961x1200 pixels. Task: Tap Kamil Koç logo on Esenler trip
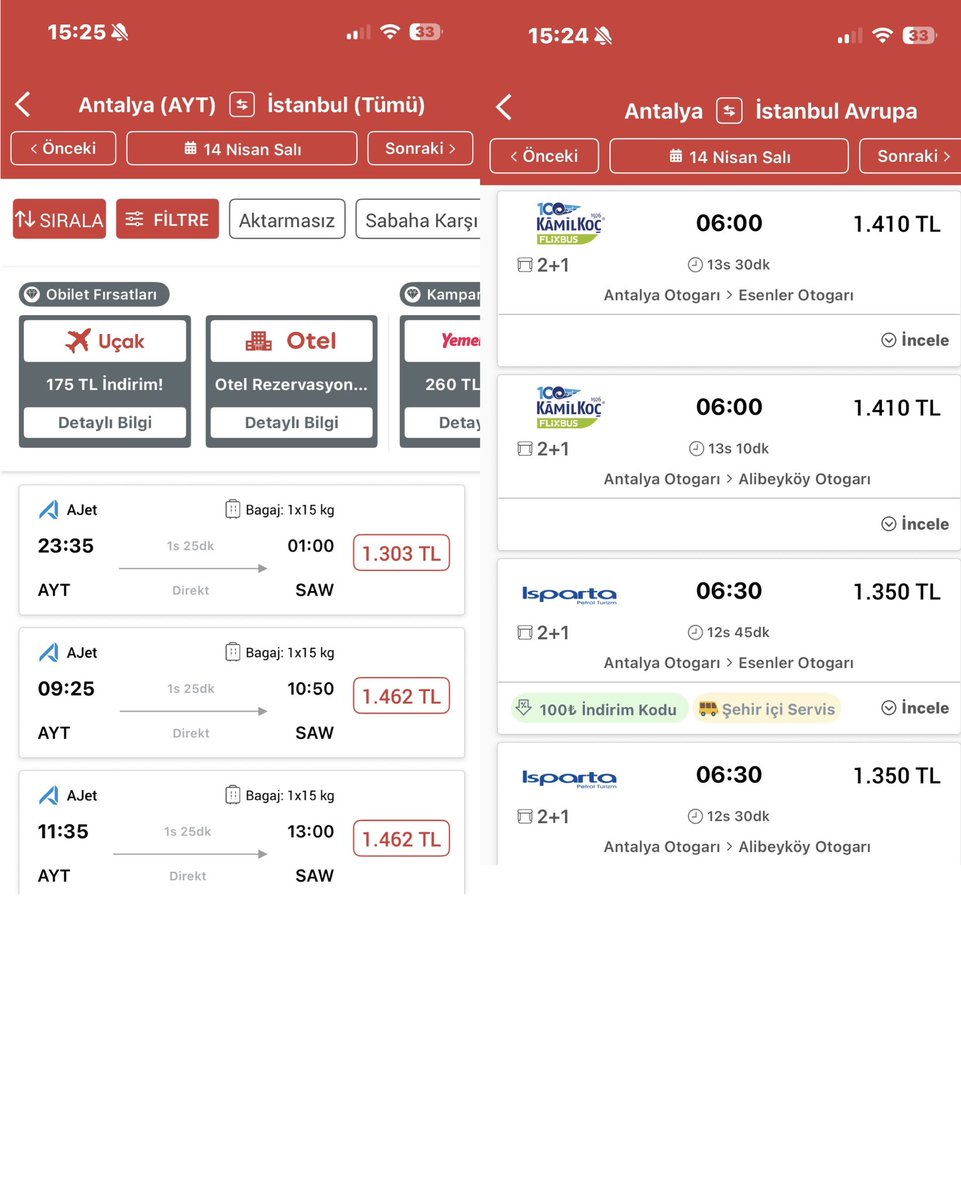point(570,224)
